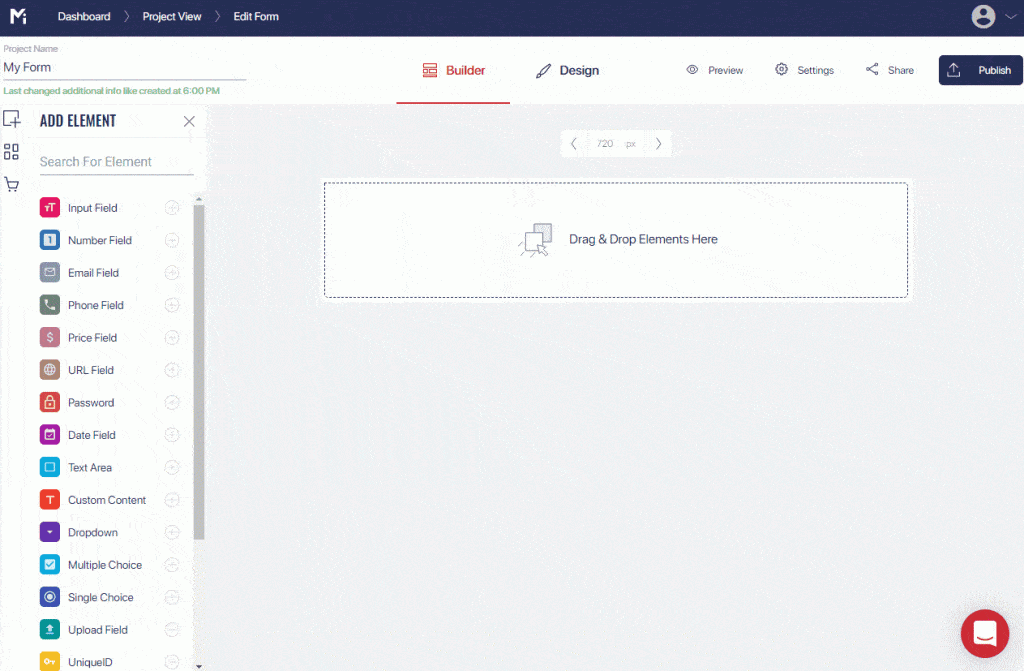Click the element list scroll-up arrow

click(199, 199)
